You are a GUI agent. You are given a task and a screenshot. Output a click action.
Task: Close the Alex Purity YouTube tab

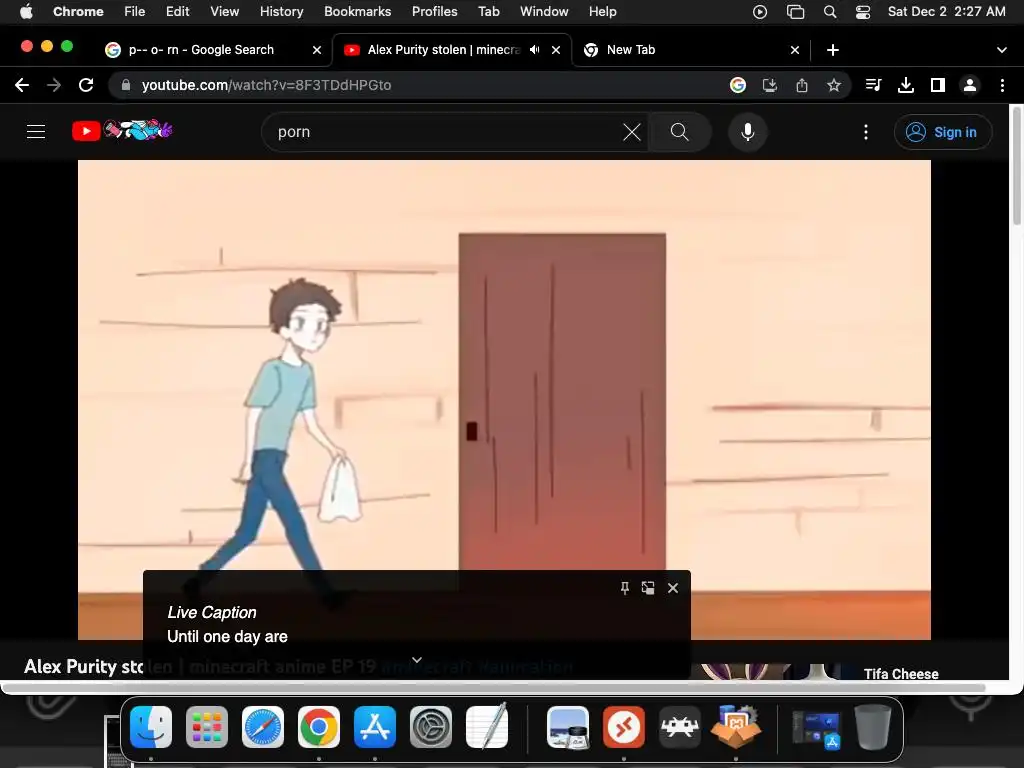[x=556, y=50]
